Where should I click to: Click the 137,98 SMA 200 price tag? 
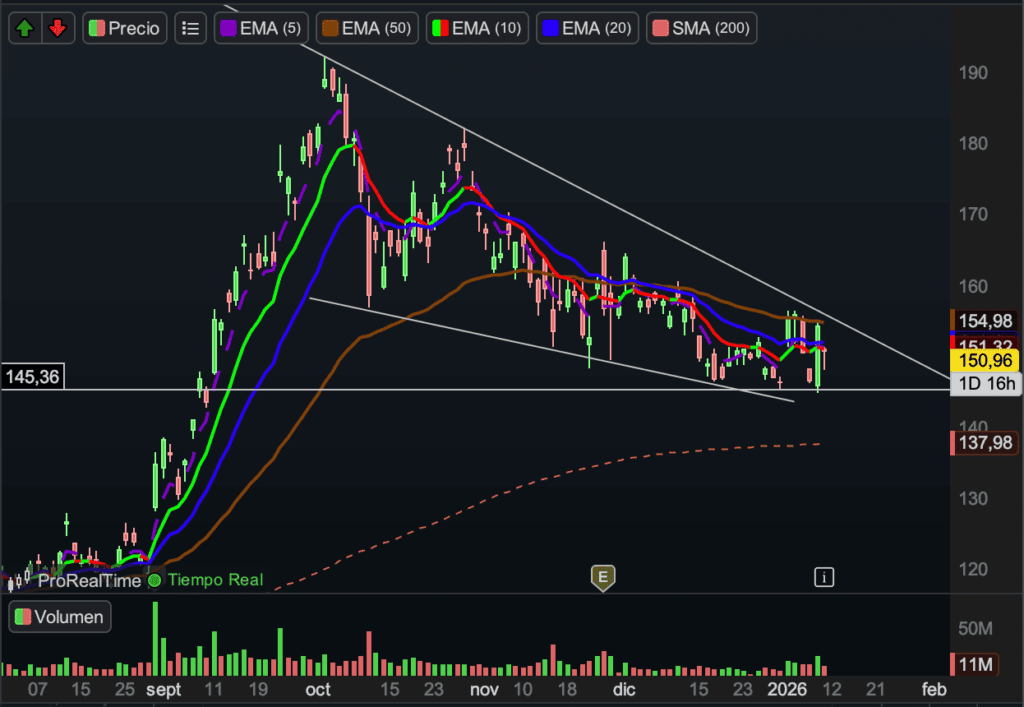coord(984,444)
